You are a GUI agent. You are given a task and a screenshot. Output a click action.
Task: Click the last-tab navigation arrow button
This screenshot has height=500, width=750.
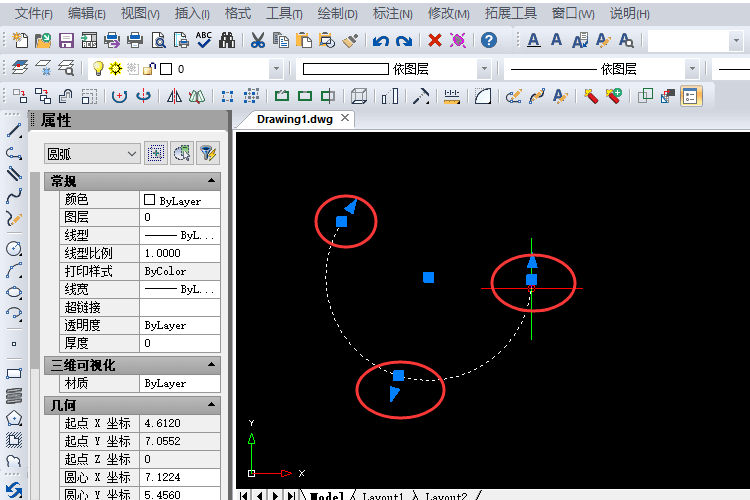291,495
